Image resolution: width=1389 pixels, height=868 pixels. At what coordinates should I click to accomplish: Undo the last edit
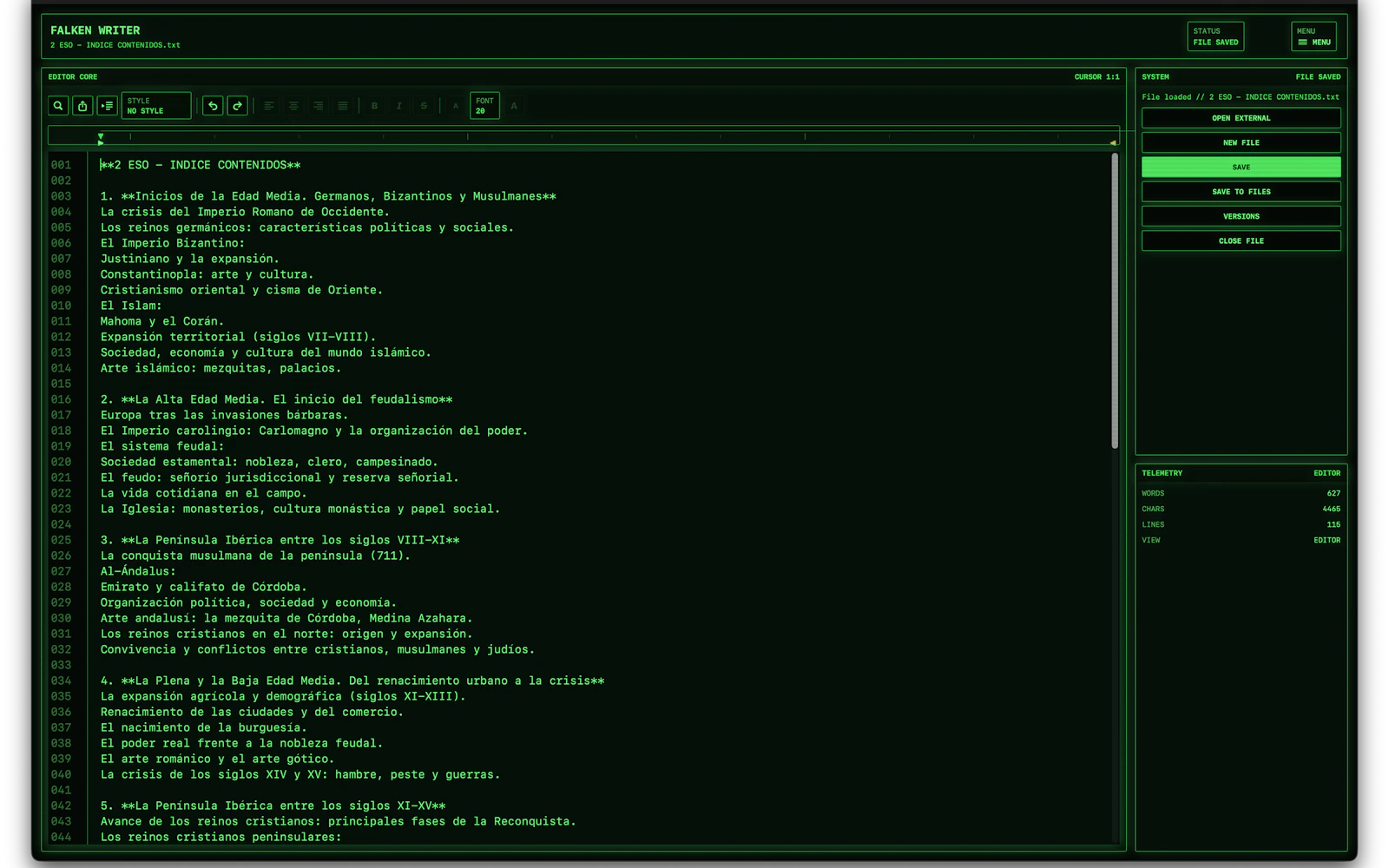tap(213, 106)
